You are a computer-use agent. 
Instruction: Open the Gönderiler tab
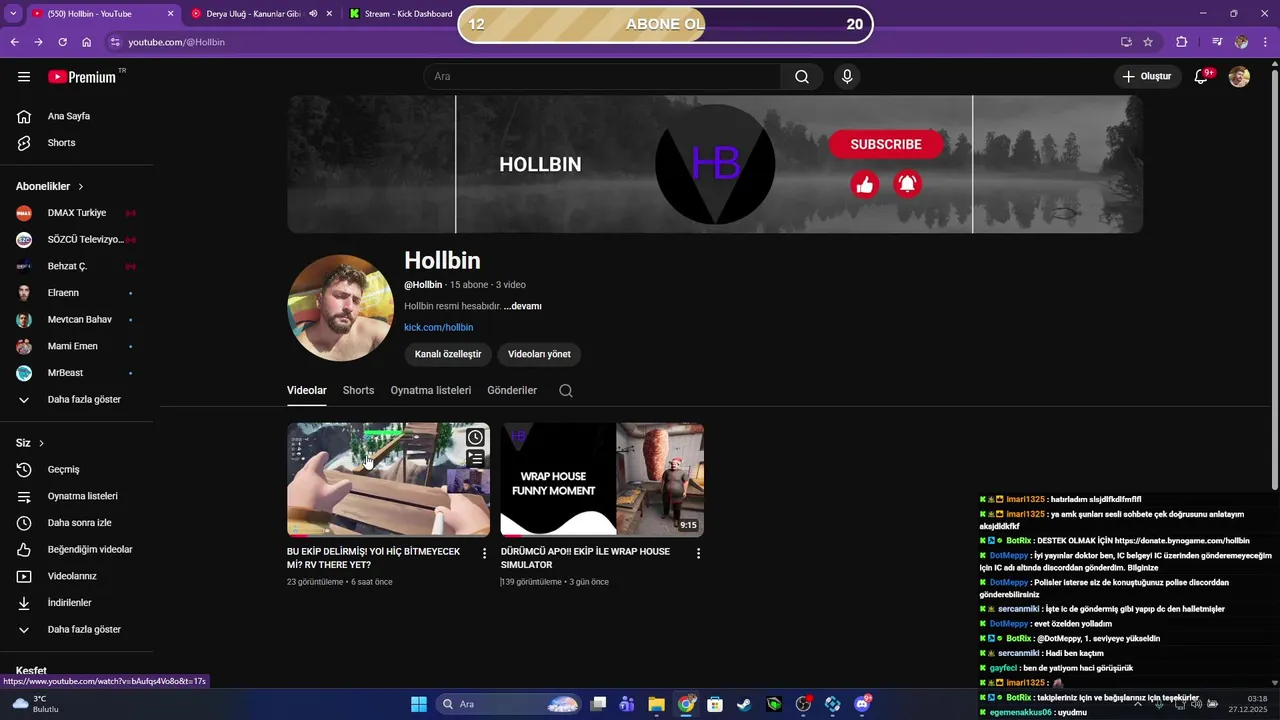pos(512,391)
